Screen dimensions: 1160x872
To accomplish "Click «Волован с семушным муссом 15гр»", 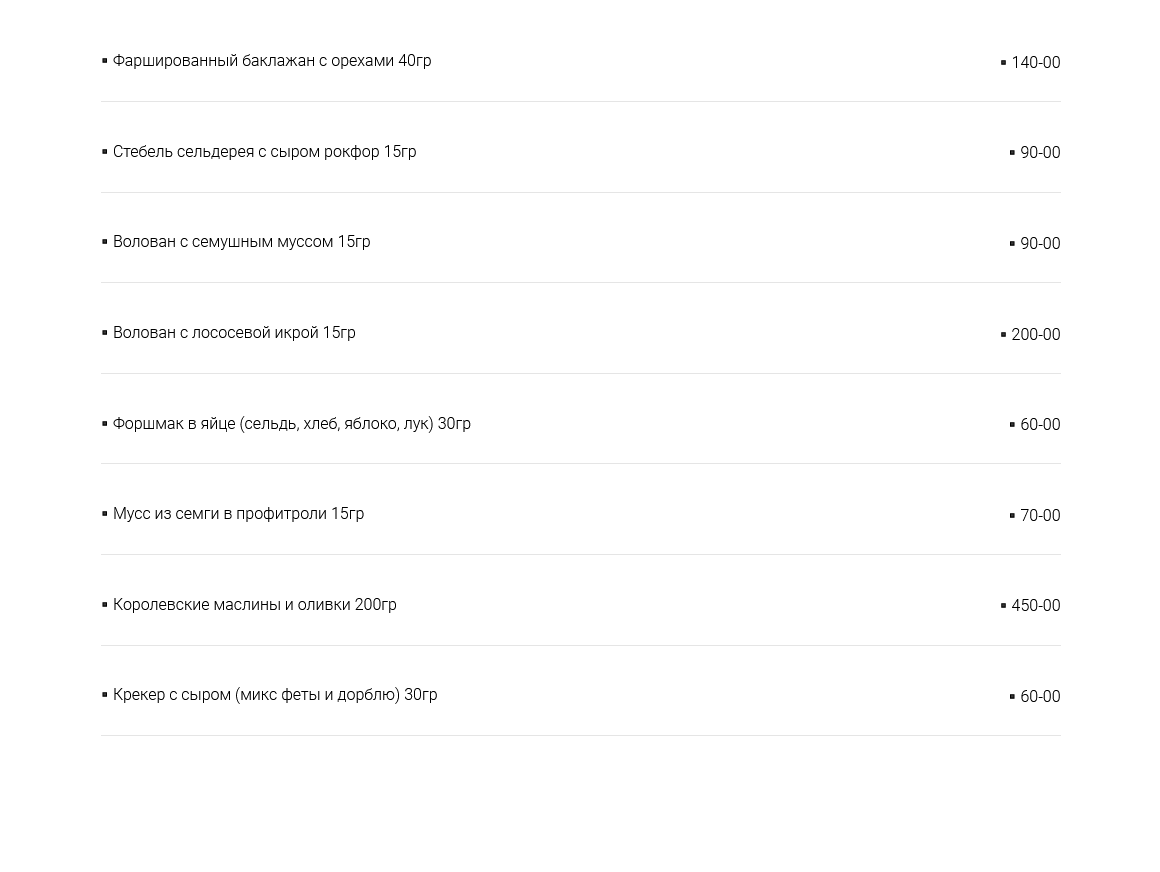I will coord(241,242).
